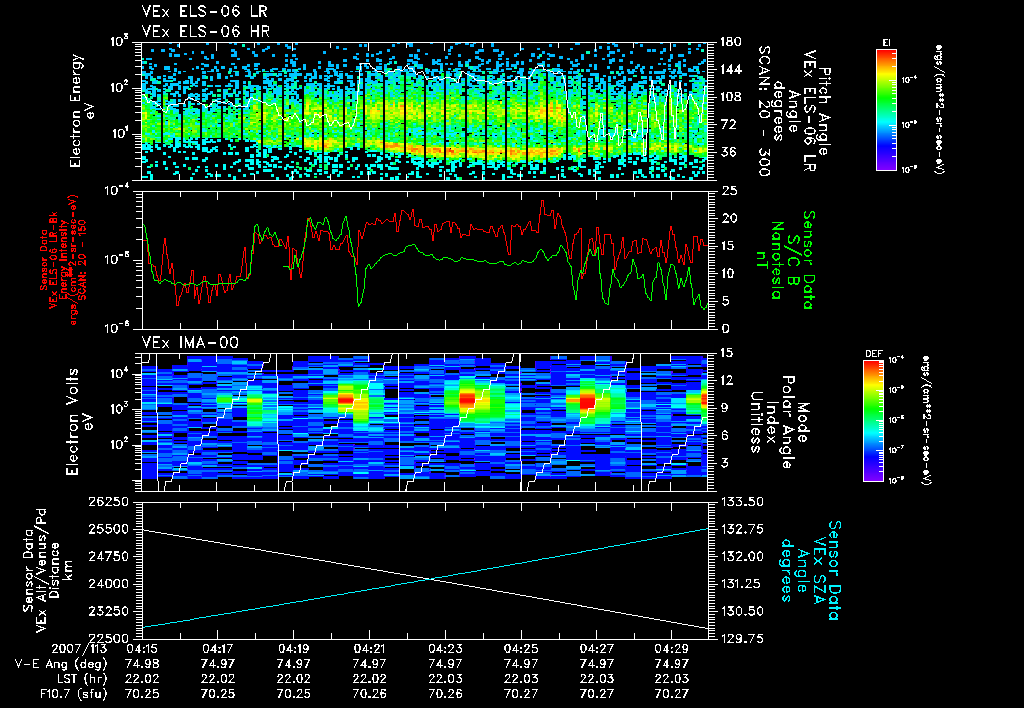Click the EI color scale bar

click(886, 109)
